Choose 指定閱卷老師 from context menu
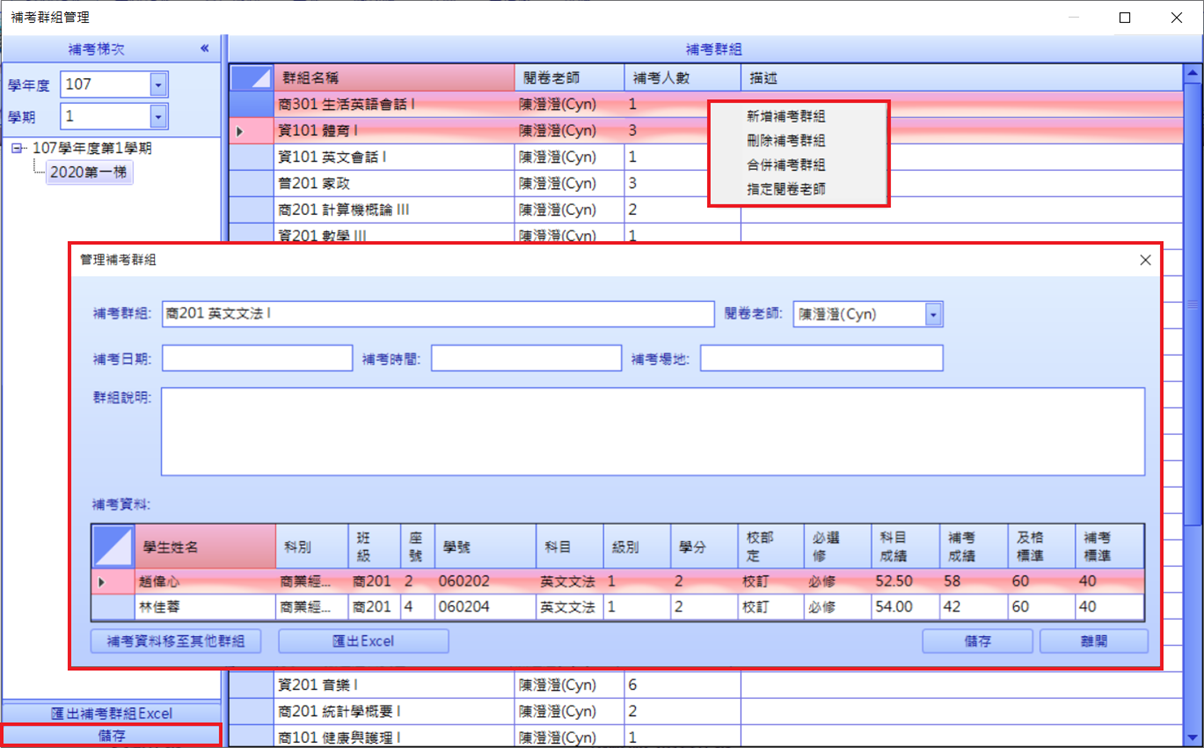The height and width of the screenshot is (748, 1204). [786, 189]
